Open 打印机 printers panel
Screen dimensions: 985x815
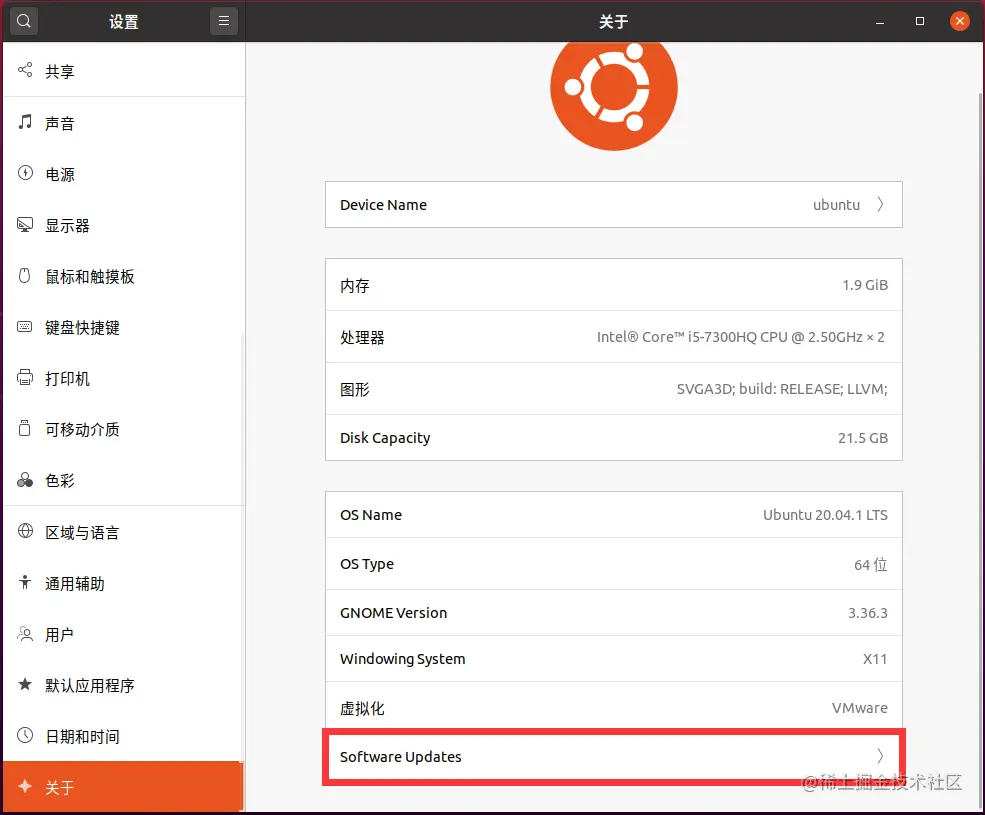[x=124, y=378]
